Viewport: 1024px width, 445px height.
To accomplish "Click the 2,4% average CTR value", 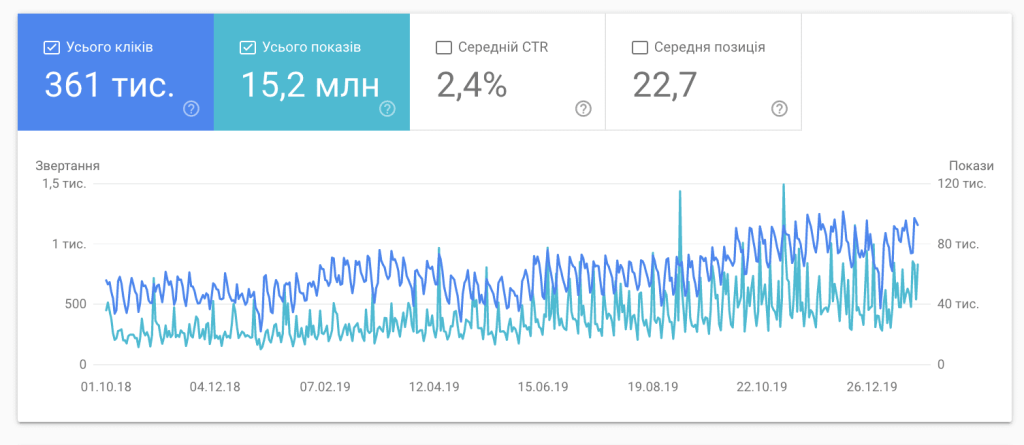I will click(472, 85).
